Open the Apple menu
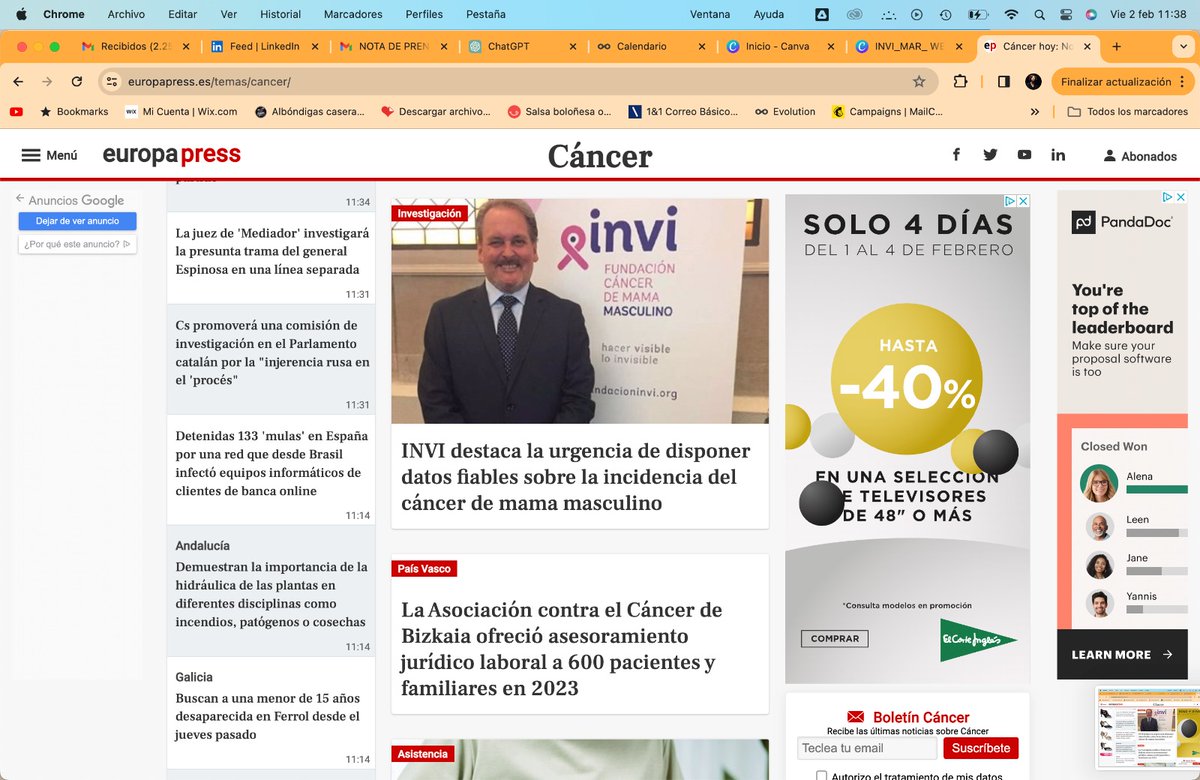Viewport: 1200px width, 780px height. pos(21,14)
